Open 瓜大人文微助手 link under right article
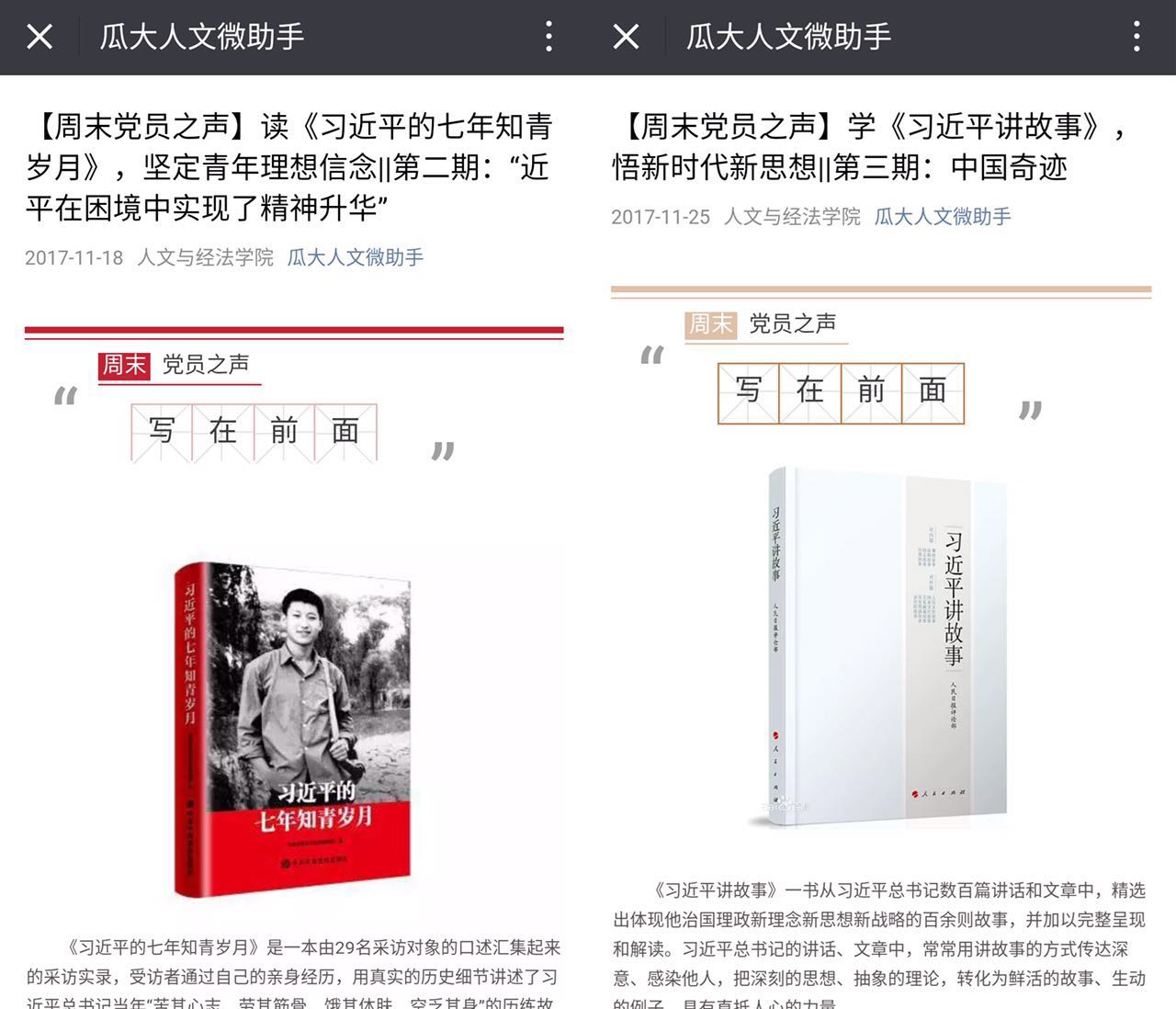1176x1009 pixels. point(943,217)
